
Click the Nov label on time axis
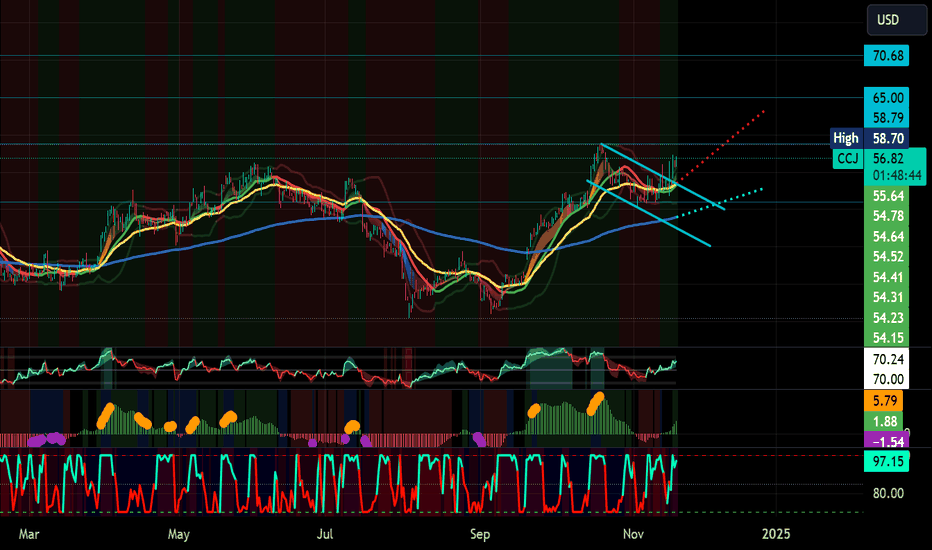click(x=633, y=534)
